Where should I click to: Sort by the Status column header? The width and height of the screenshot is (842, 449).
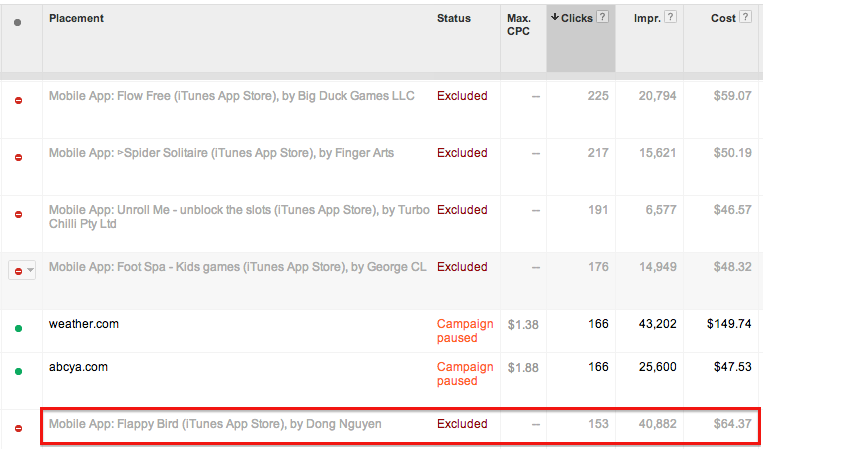tap(454, 18)
